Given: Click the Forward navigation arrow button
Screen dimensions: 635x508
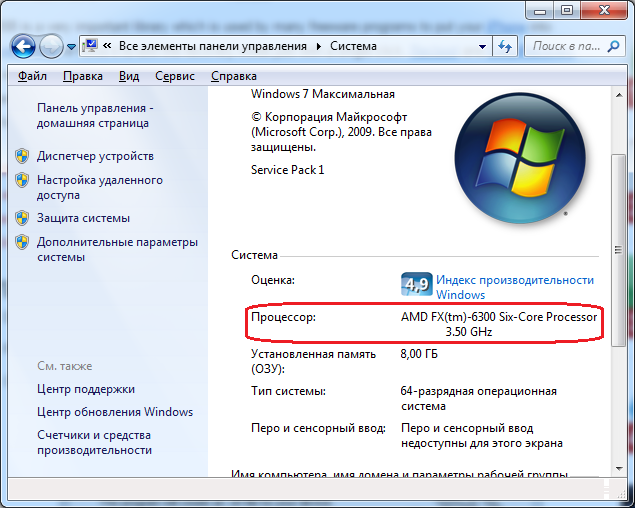Looking at the screenshot, I should [51, 47].
